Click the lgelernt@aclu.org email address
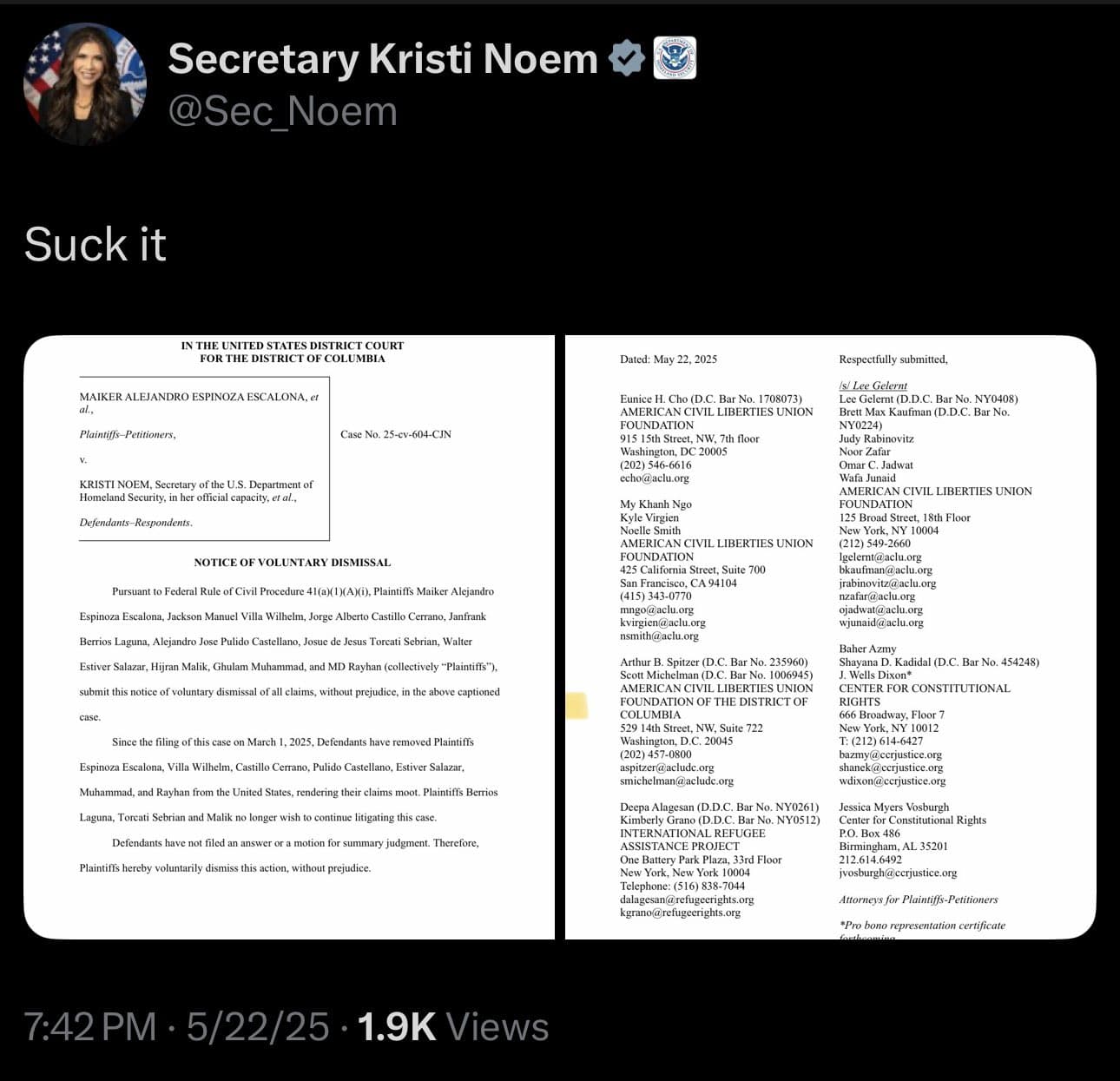The height and width of the screenshot is (1081, 1120). click(880, 557)
